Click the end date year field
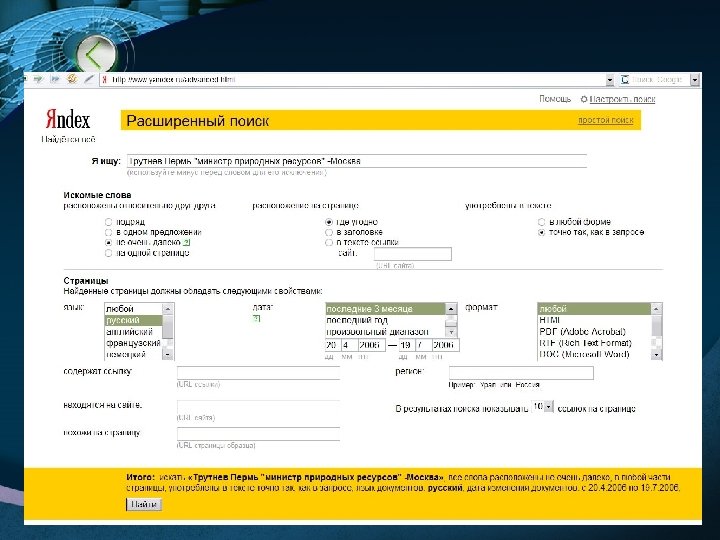Viewport: 720px width, 540px height. tap(445, 345)
